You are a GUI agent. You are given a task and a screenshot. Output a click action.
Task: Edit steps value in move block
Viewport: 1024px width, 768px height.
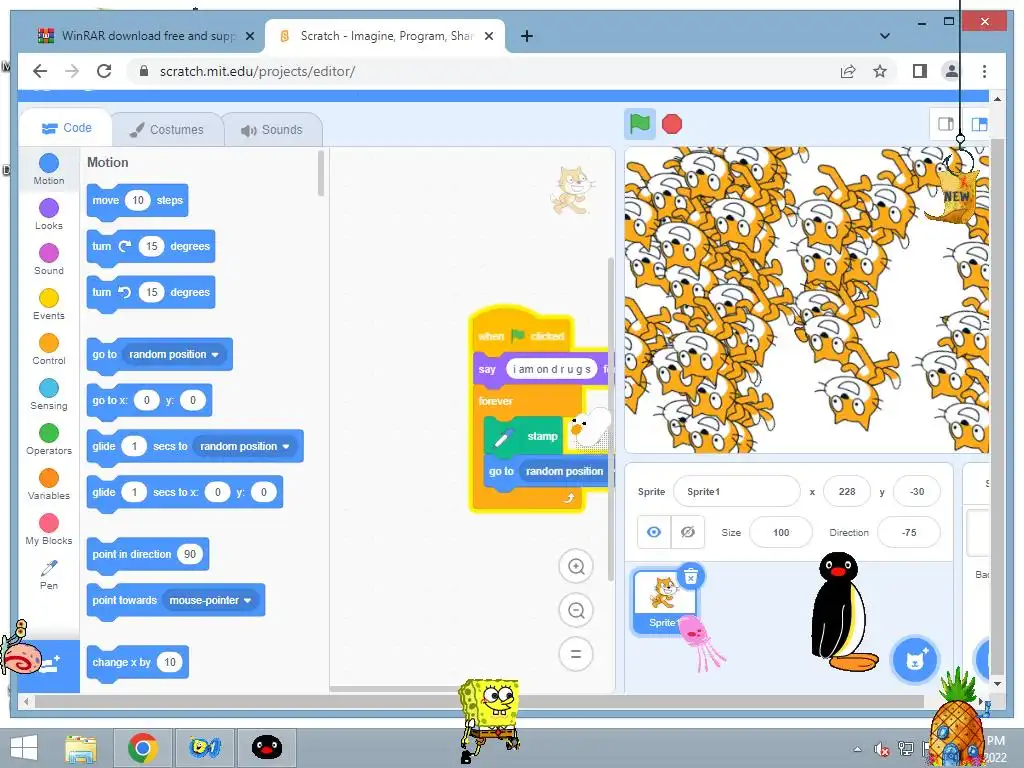click(138, 200)
